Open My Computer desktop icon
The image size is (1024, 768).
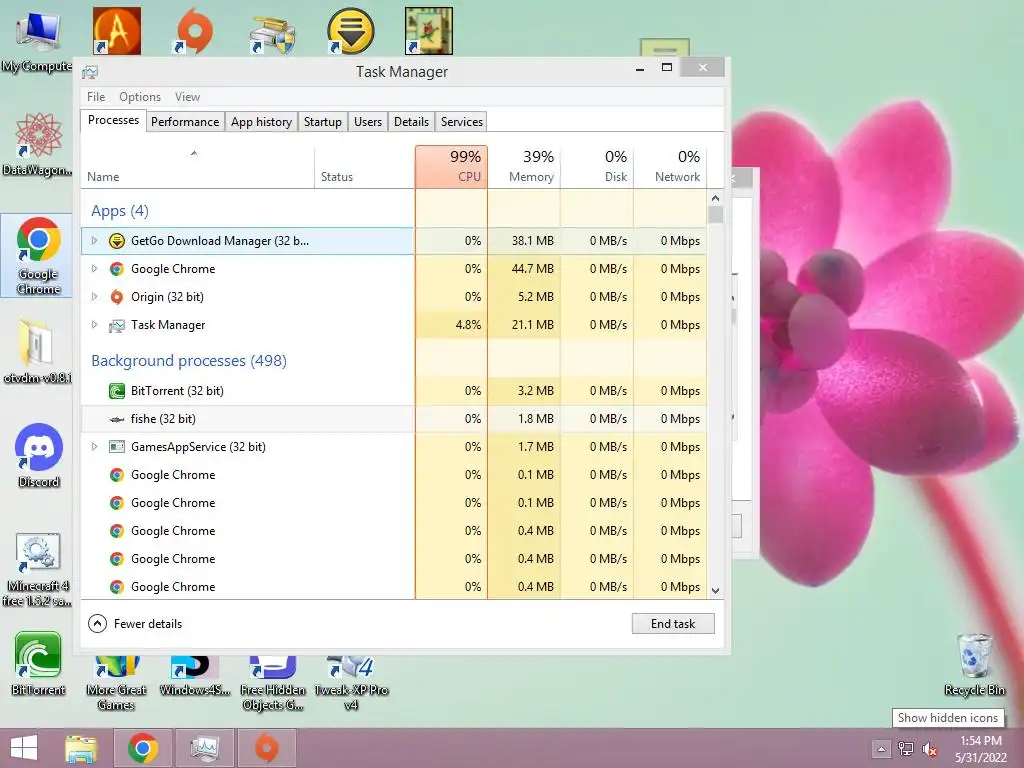[37, 40]
